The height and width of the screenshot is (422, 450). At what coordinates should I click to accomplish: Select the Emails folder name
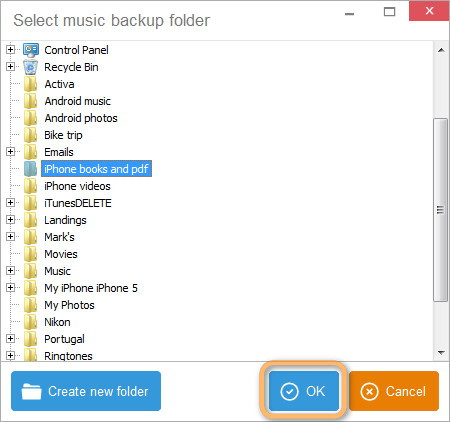pyautogui.click(x=59, y=152)
